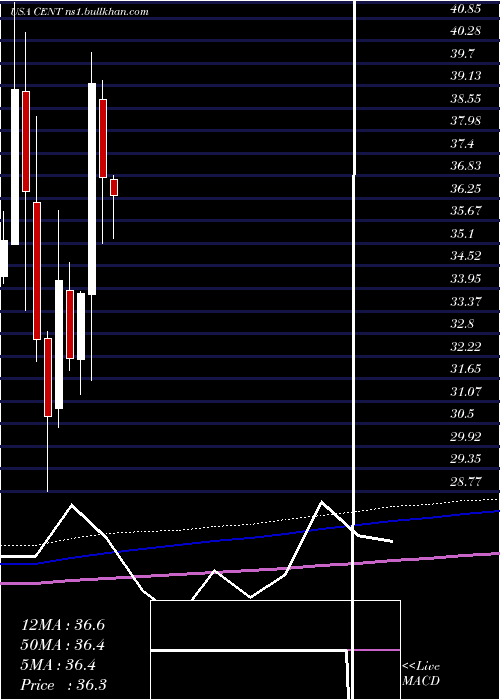500x700 pixels.
Task: Click the 32.8 price axis label
Action: click(x=462, y=324)
